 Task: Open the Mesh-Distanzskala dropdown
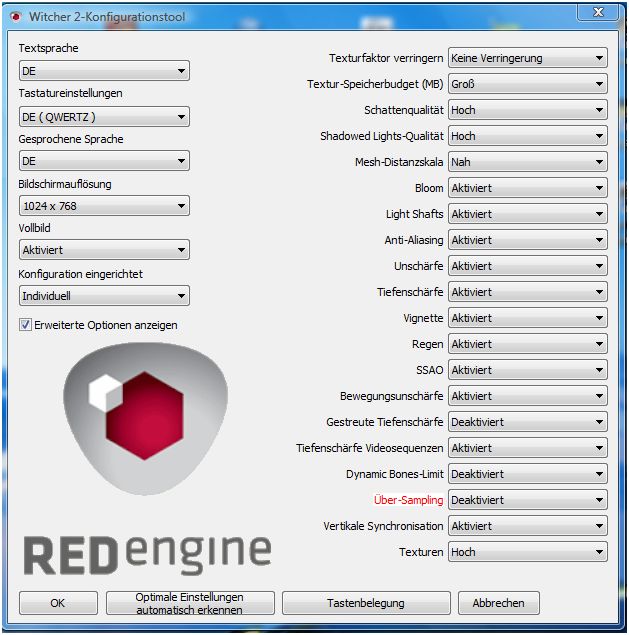click(528, 162)
